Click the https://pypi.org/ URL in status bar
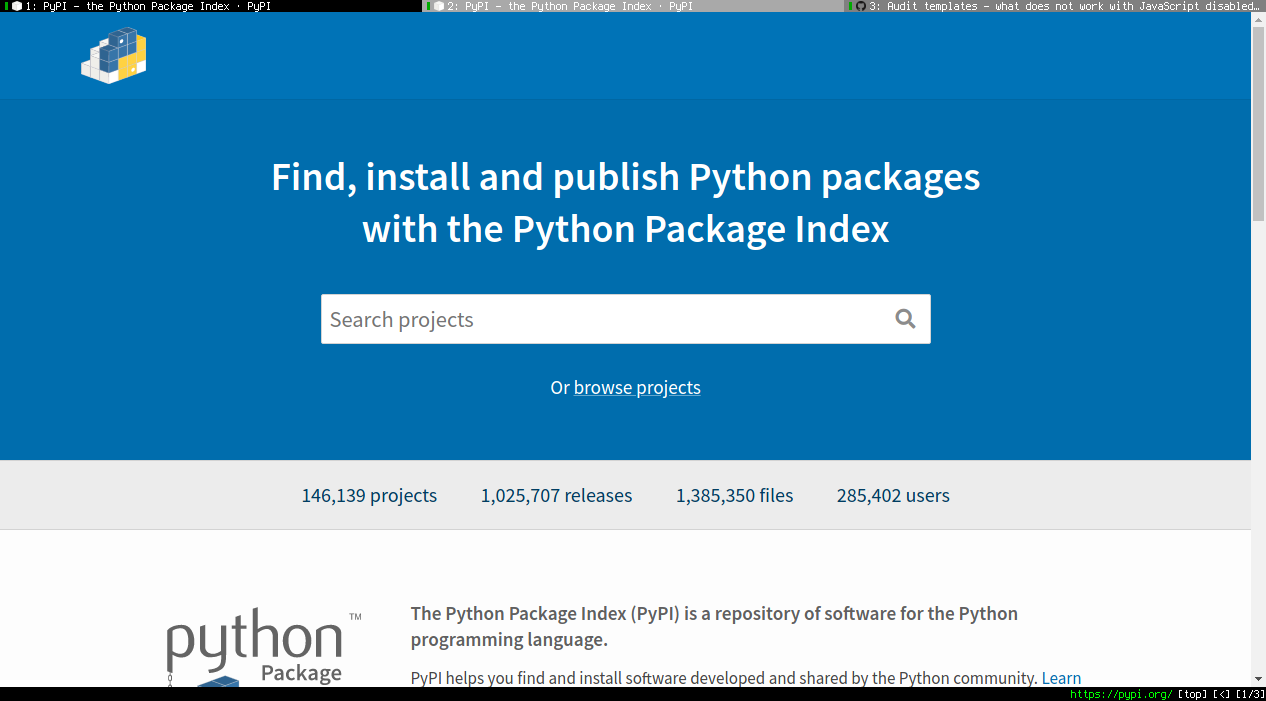Viewport: 1266px width, 701px height. click(x=1121, y=694)
